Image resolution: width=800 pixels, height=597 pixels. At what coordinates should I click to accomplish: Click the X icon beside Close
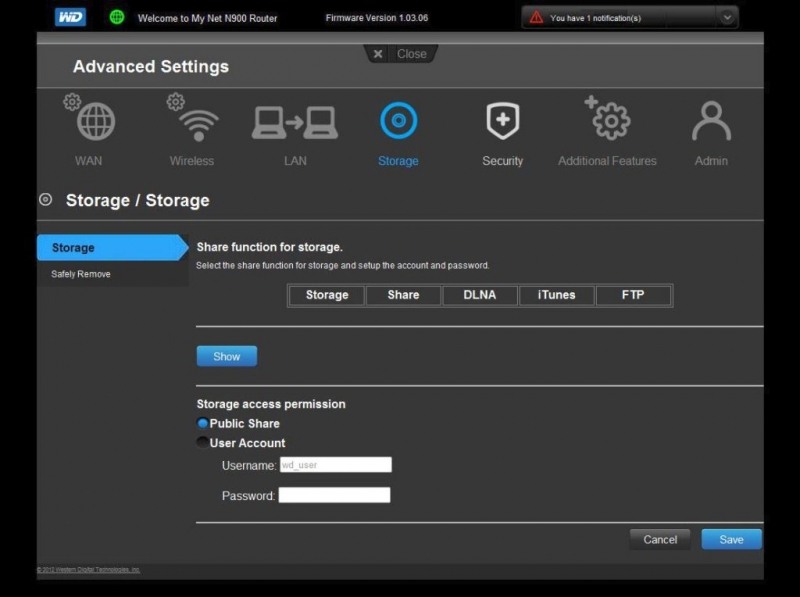pyautogui.click(x=378, y=54)
